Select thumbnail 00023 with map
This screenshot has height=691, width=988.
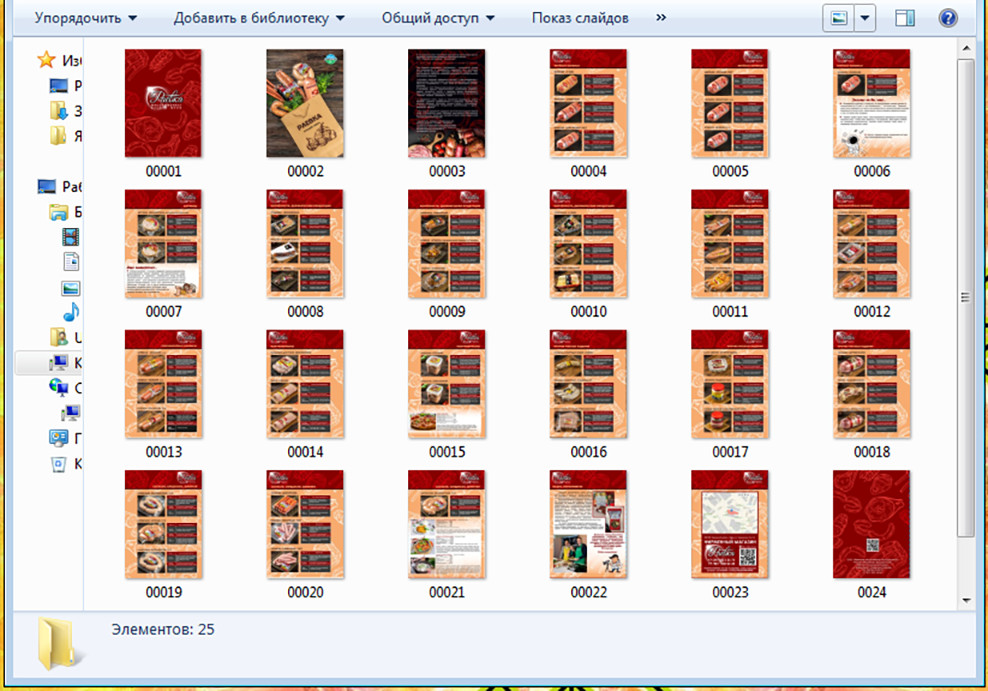coord(730,525)
